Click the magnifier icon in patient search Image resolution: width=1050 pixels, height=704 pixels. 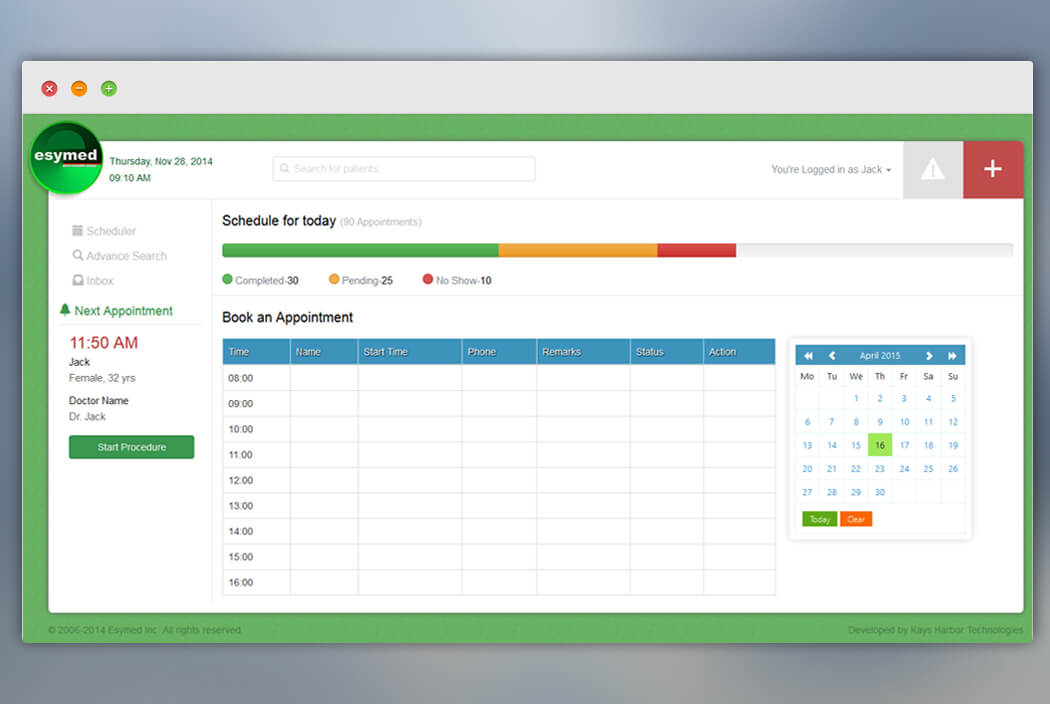(285, 168)
